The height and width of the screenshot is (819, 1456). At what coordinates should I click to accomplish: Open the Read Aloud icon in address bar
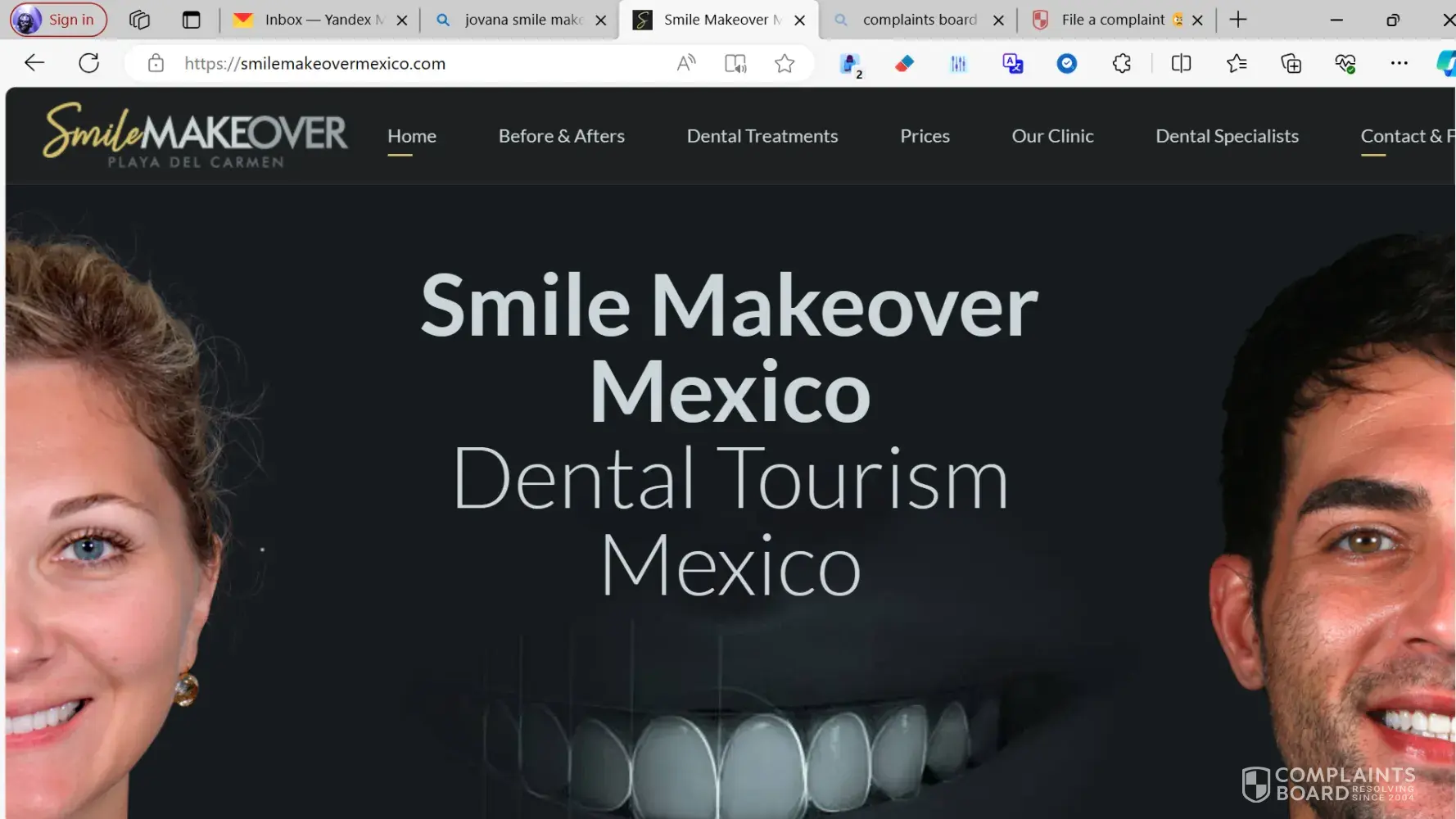(686, 63)
